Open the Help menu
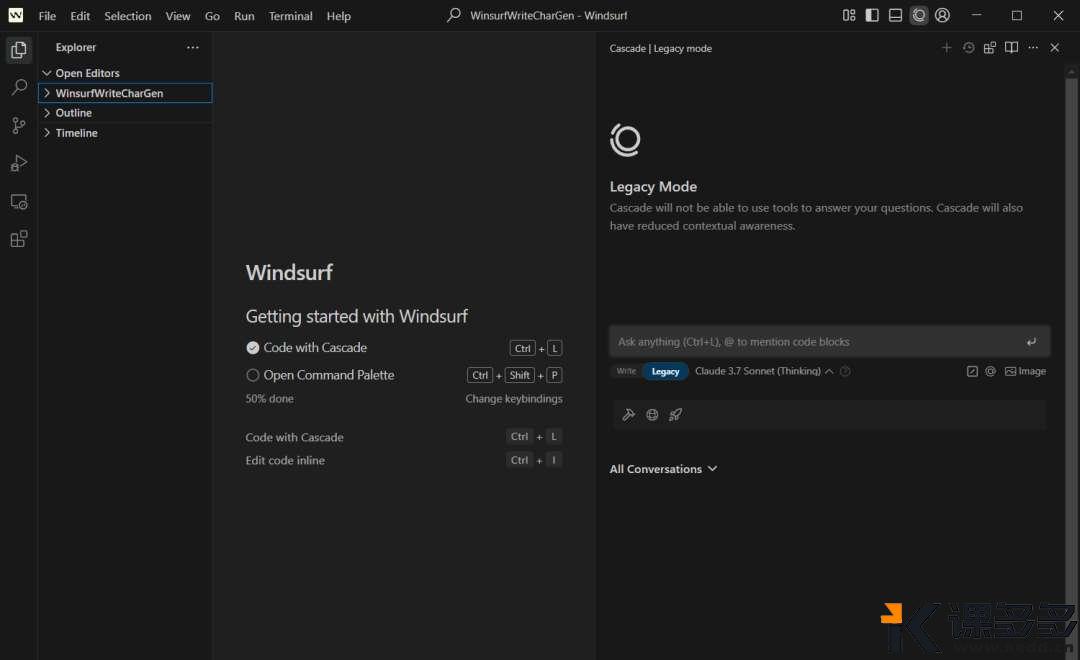This screenshot has width=1080, height=660. click(x=338, y=16)
